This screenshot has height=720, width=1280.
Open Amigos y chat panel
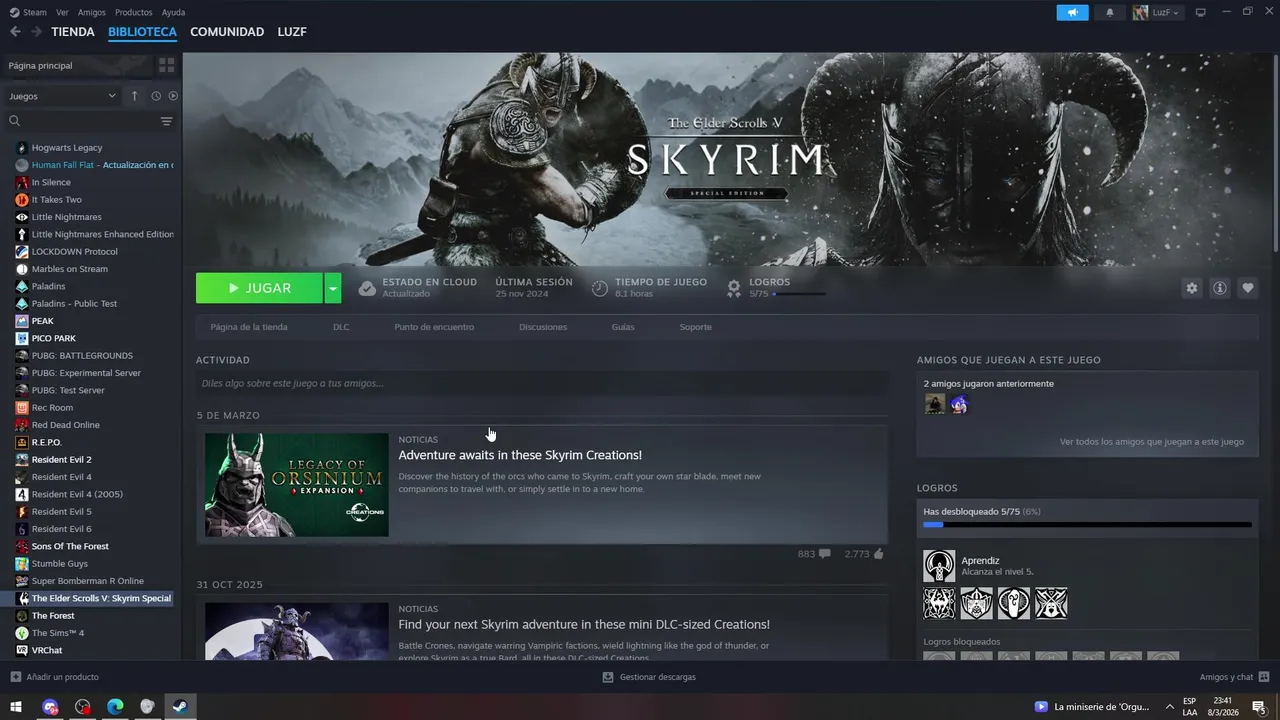coord(1234,677)
